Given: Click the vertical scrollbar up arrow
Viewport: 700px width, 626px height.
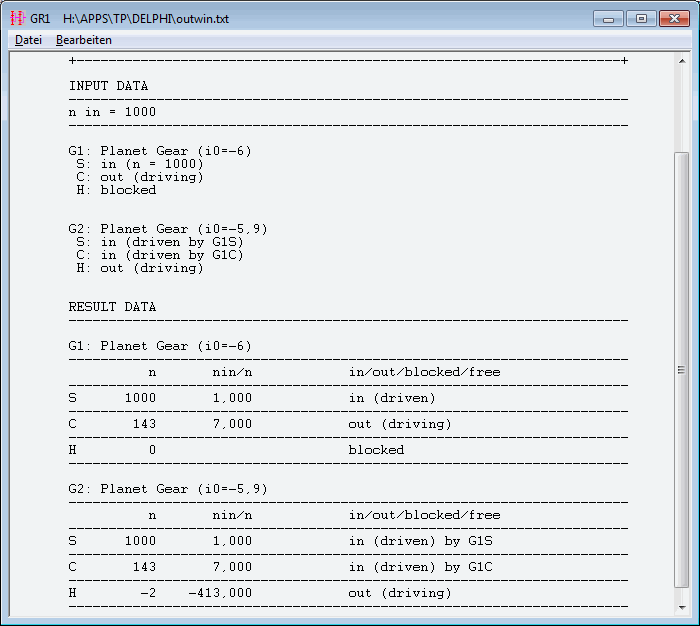Looking at the screenshot, I should click(x=682, y=62).
